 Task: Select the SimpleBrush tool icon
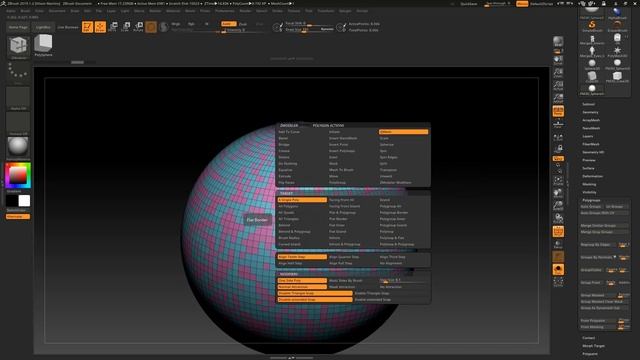tap(592, 27)
